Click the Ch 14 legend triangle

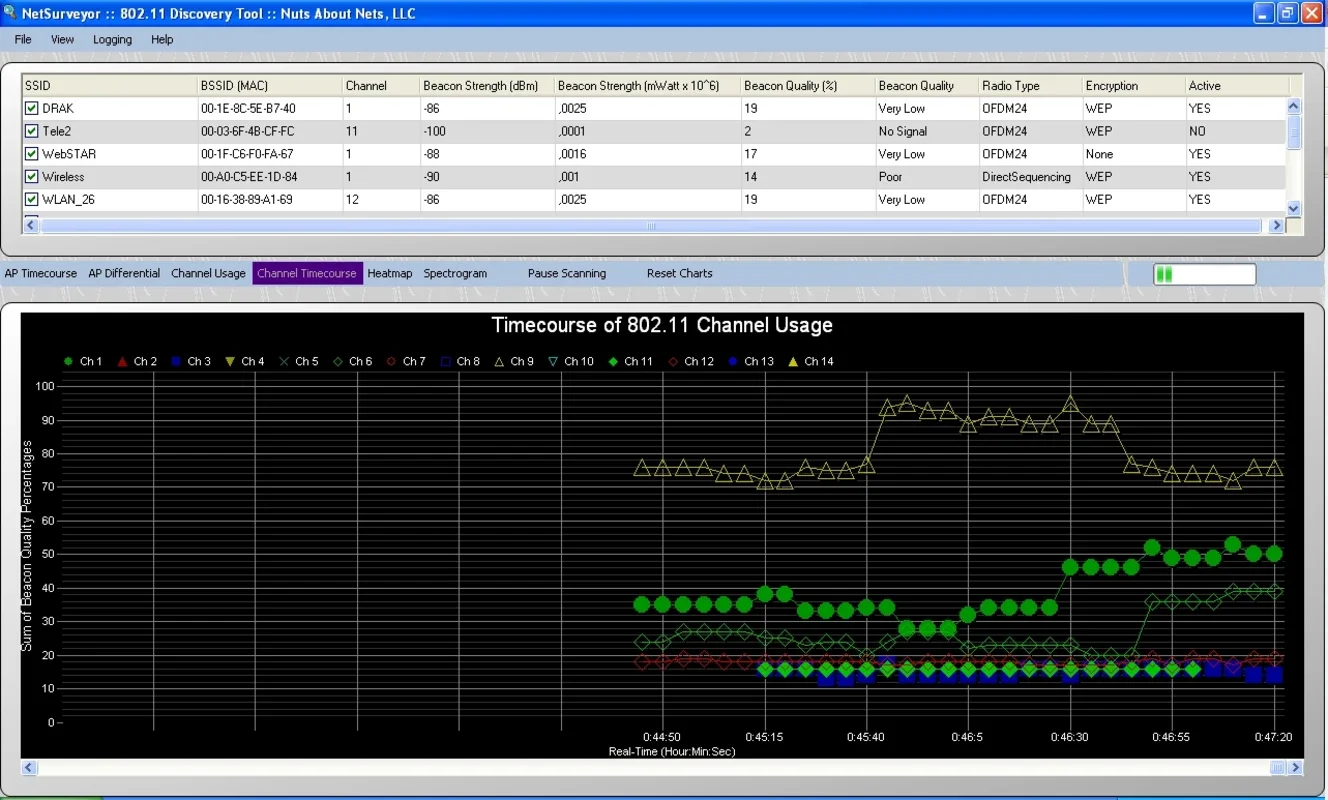point(792,361)
